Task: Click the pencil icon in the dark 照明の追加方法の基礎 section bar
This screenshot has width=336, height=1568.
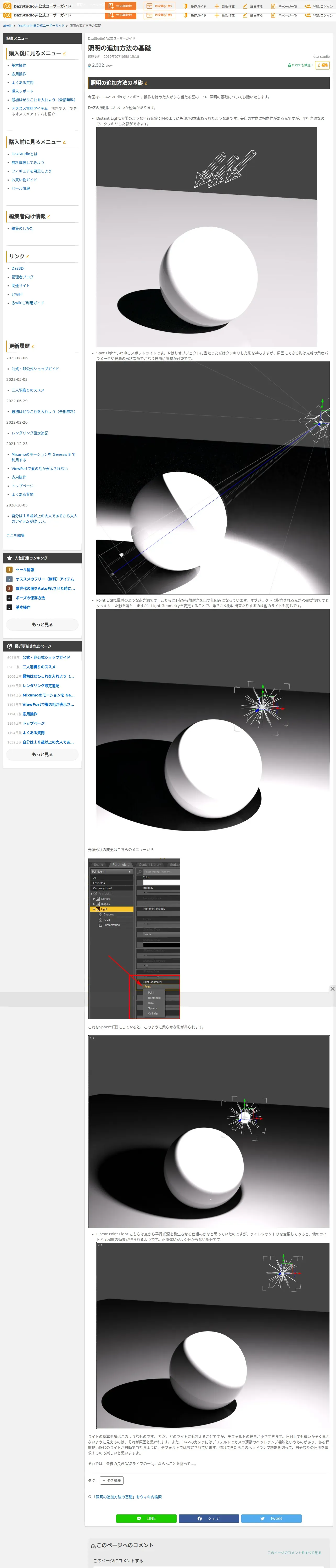Action: (146, 83)
